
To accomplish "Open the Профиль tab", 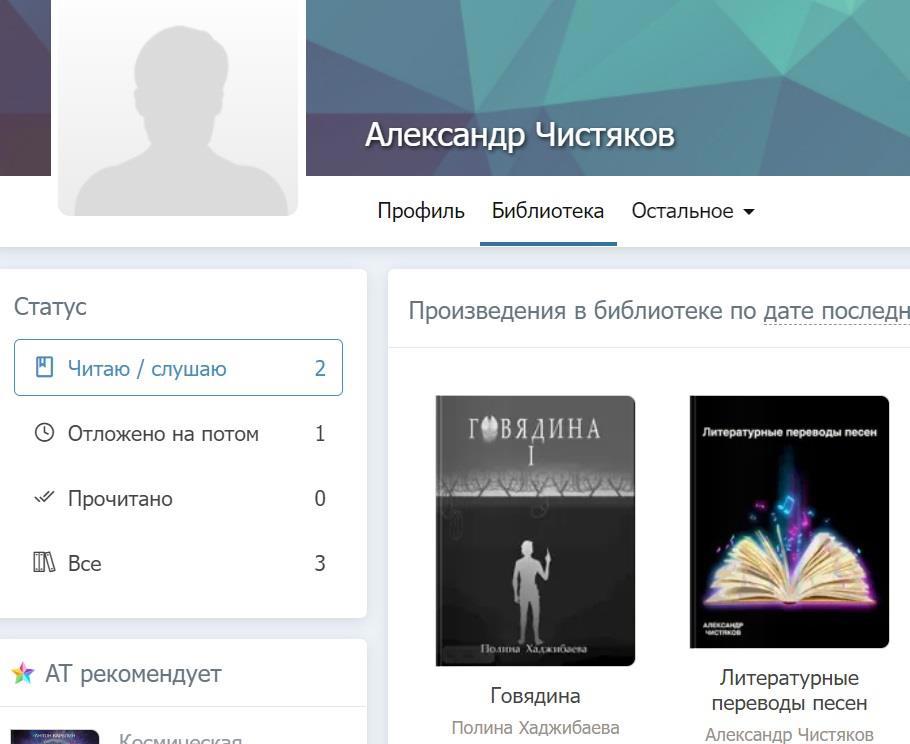I will [421, 211].
